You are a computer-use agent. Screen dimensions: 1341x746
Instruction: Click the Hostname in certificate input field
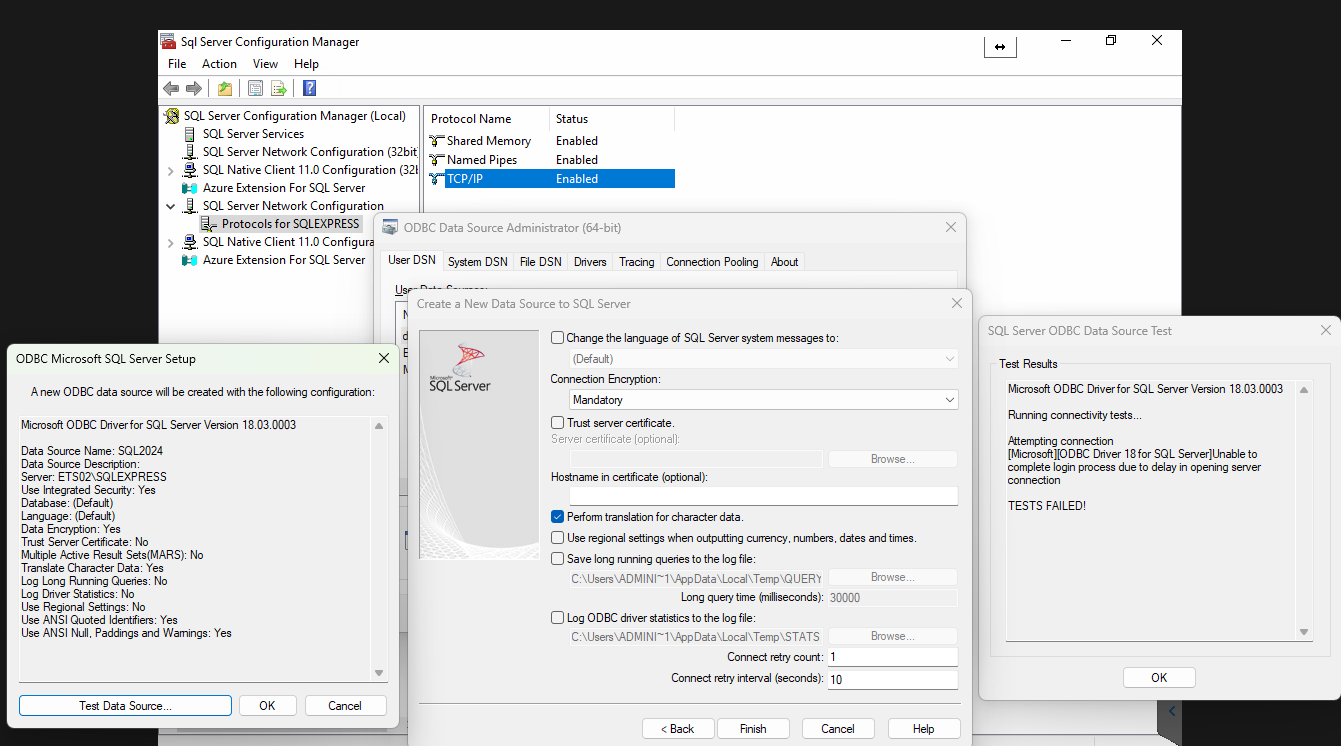tap(764, 496)
